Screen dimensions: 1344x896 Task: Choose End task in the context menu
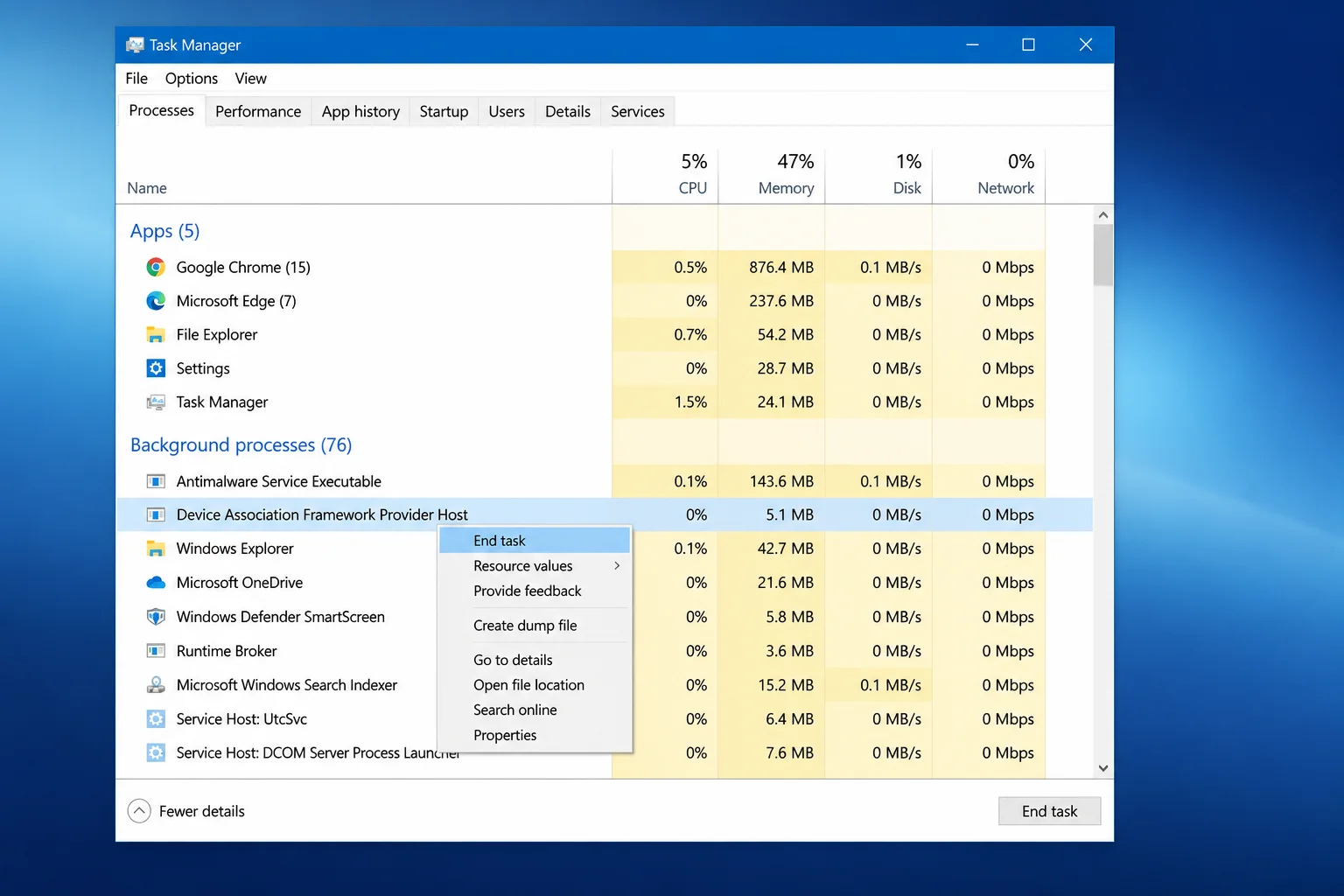535,541
